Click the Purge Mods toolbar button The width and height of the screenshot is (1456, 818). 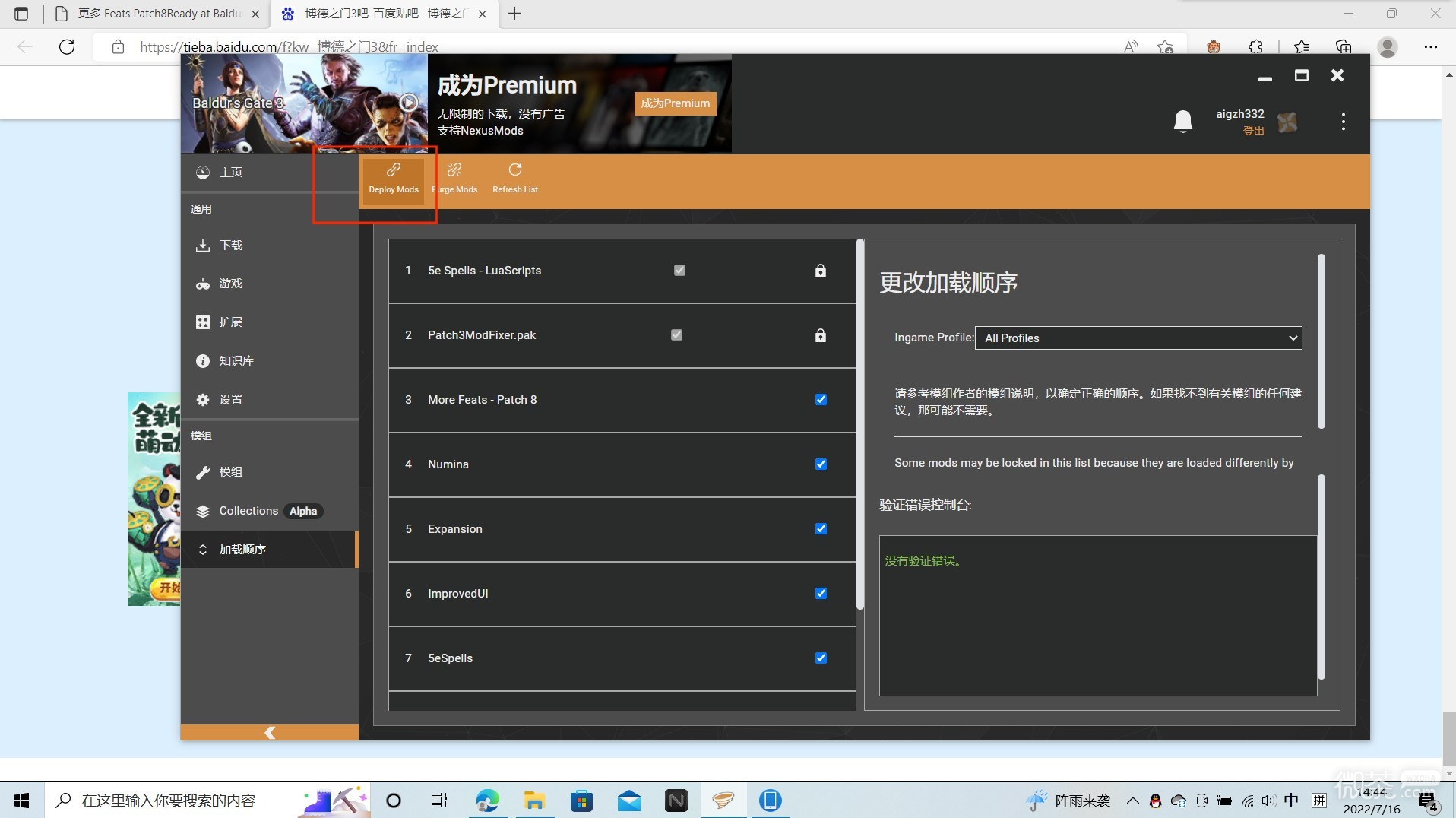coord(455,179)
